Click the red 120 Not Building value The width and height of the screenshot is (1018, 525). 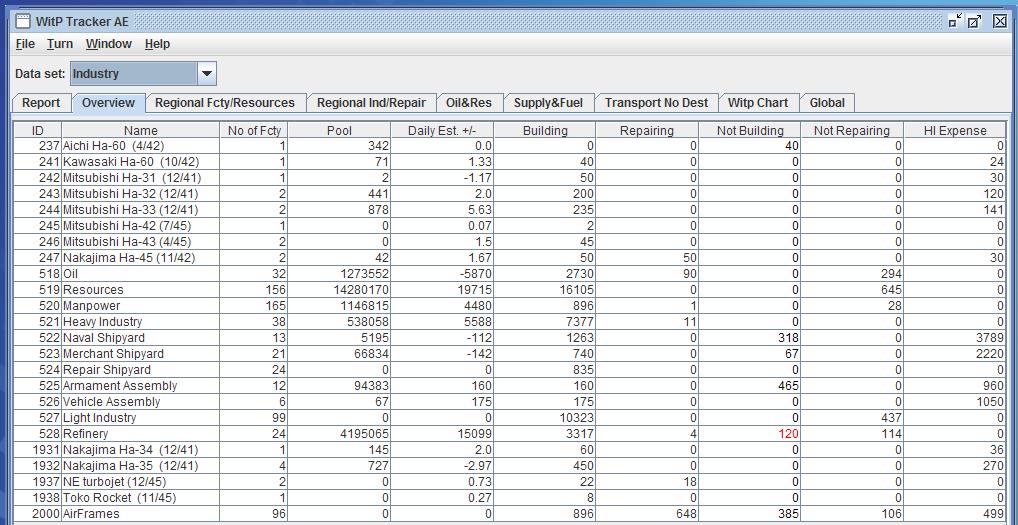point(788,433)
